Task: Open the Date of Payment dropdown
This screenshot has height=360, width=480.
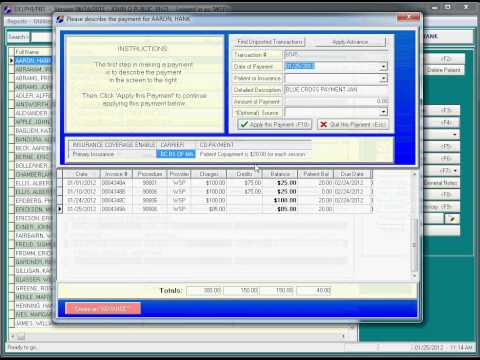Action: (x=383, y=67)
